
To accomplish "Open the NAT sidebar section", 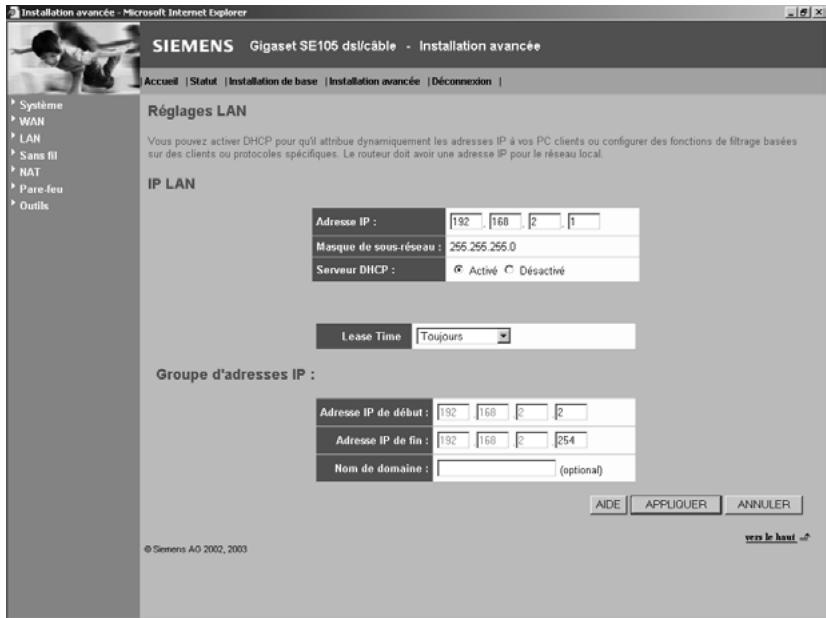I will 30,172.
